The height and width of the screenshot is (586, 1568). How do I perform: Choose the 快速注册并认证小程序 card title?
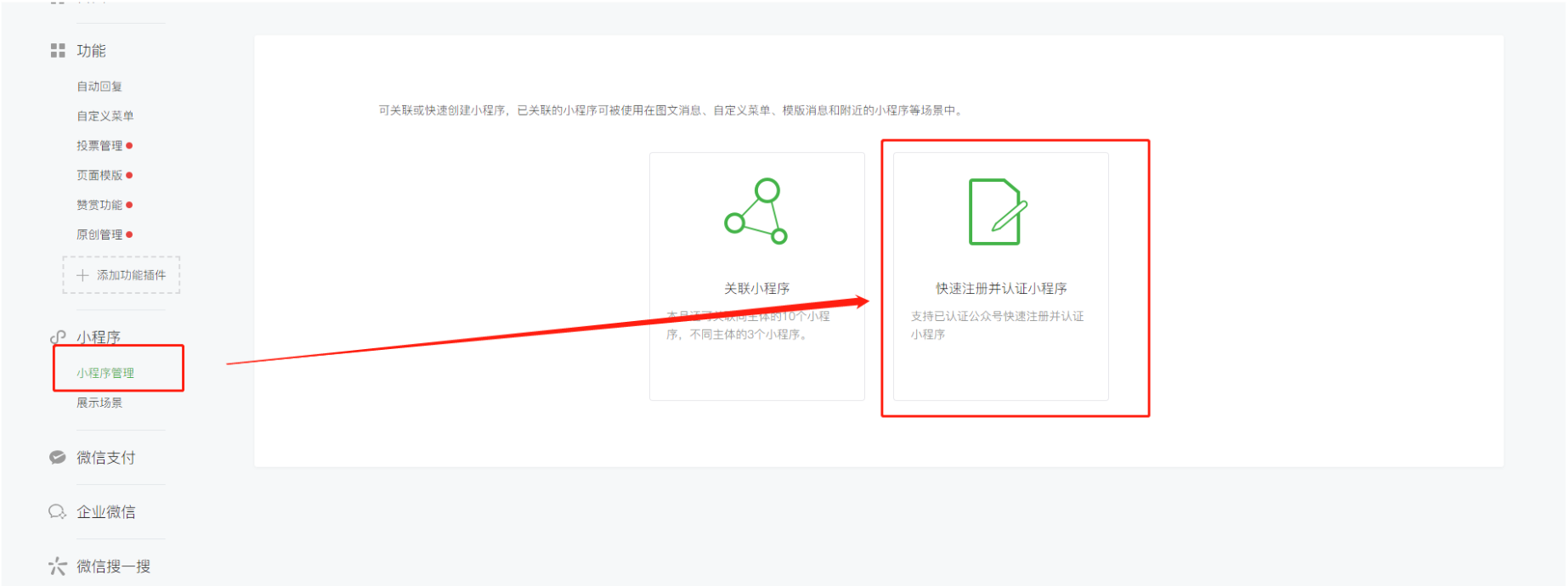1001,289
